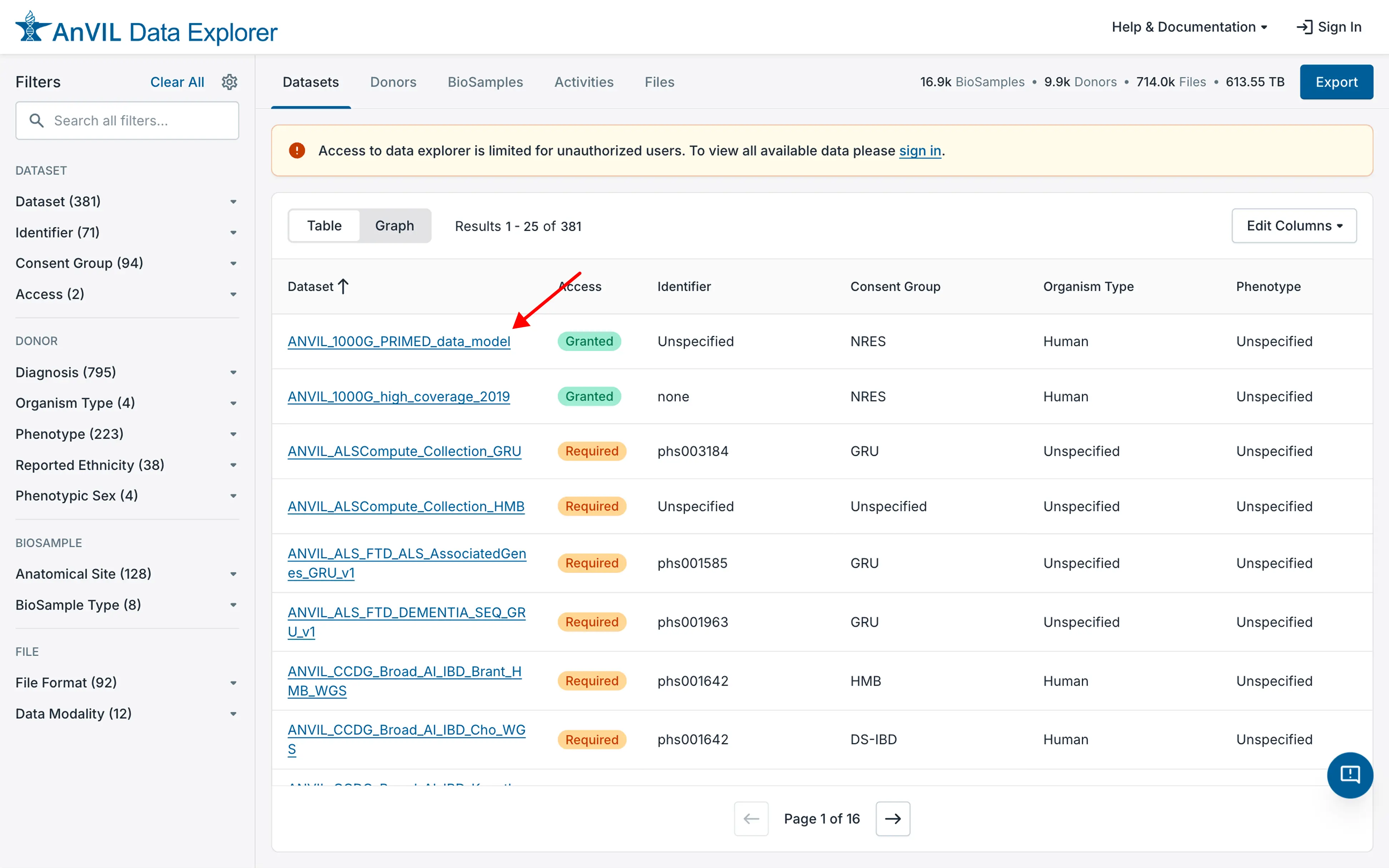Click the sign in link in banner
Image resolution: width=1389 pixels, height=868 pixels.
pos(920,151)
